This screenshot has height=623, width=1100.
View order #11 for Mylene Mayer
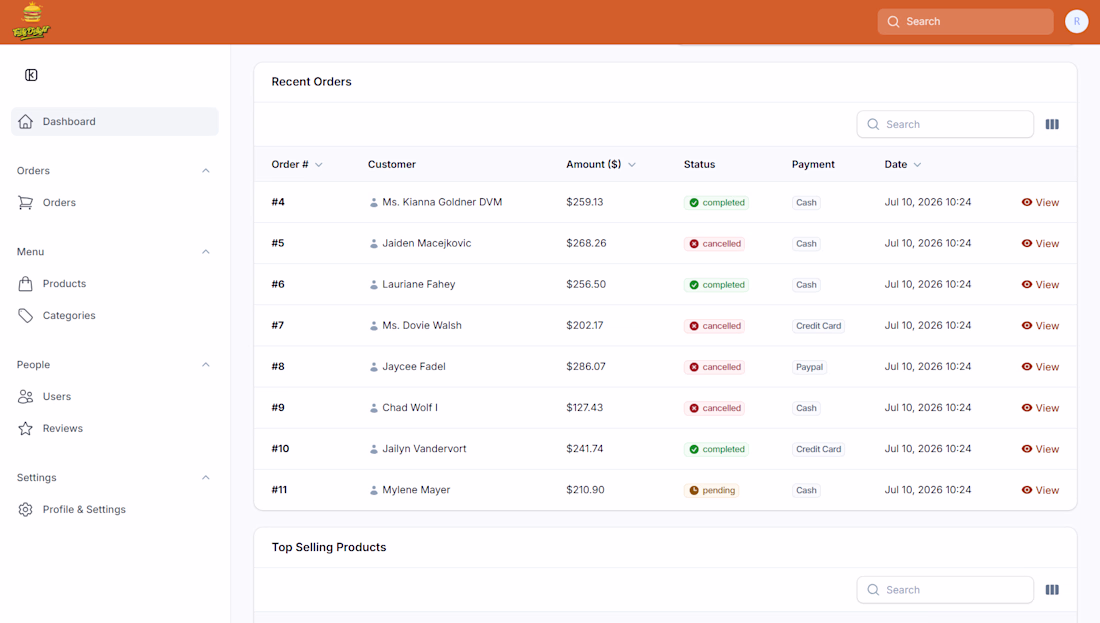pyautogui.click(x=1040, y=490)
